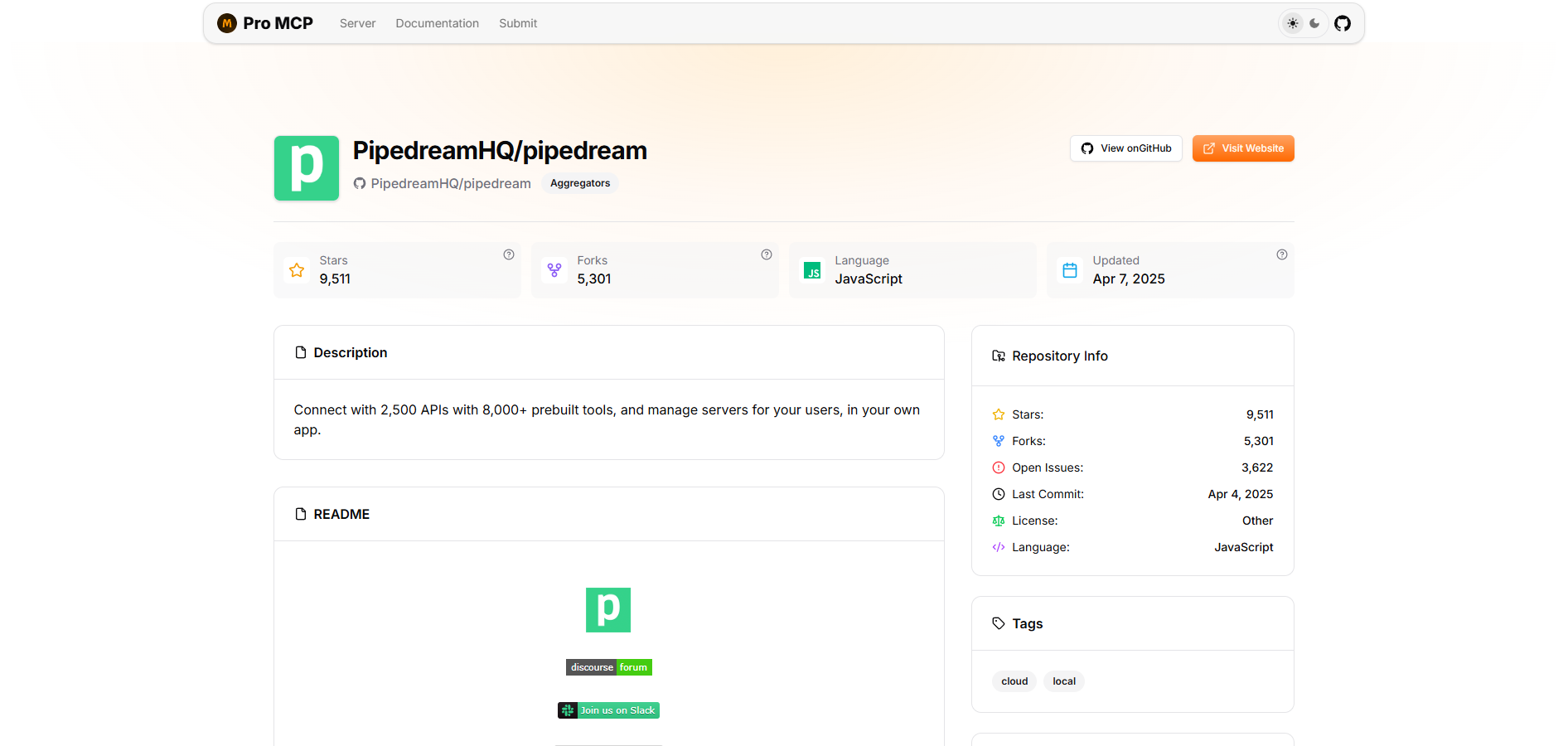Open the PipedreamHQ/pipedream repository link
The width and height of the screenshot is (1568, 746).
click(442, 183)
